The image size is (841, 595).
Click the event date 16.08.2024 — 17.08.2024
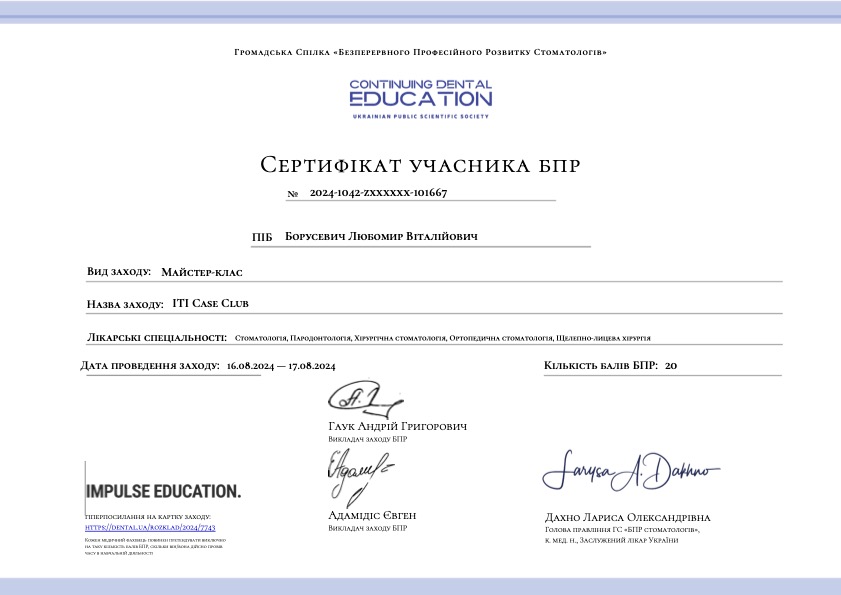[281, 367]
